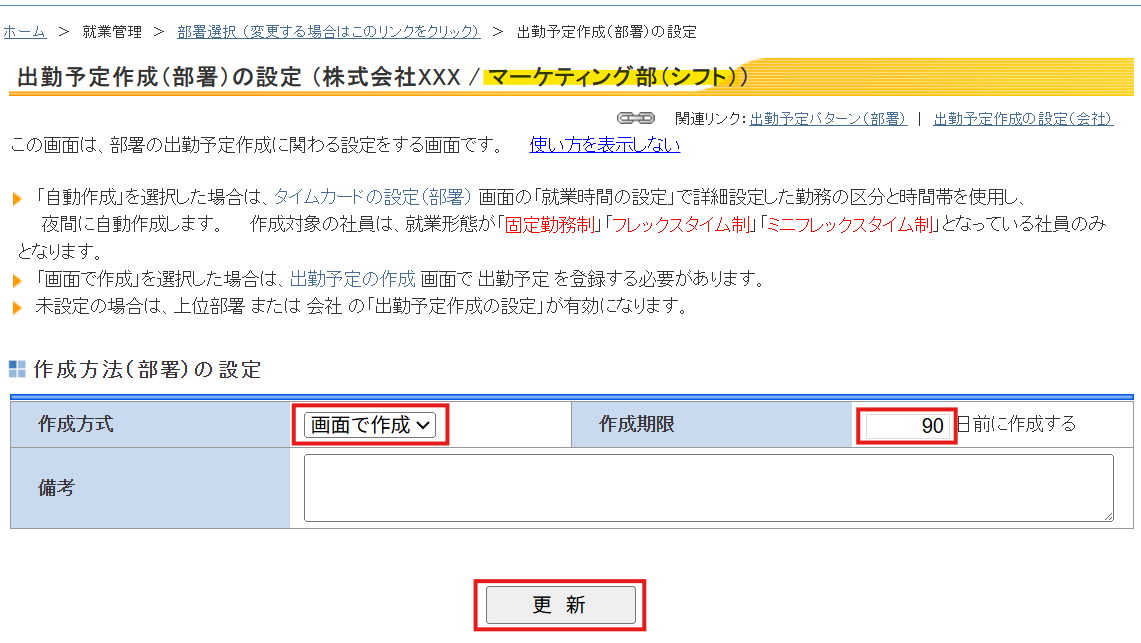
Task: Click the resize handle of the 備考 textarea
Action: [1107, 516]
